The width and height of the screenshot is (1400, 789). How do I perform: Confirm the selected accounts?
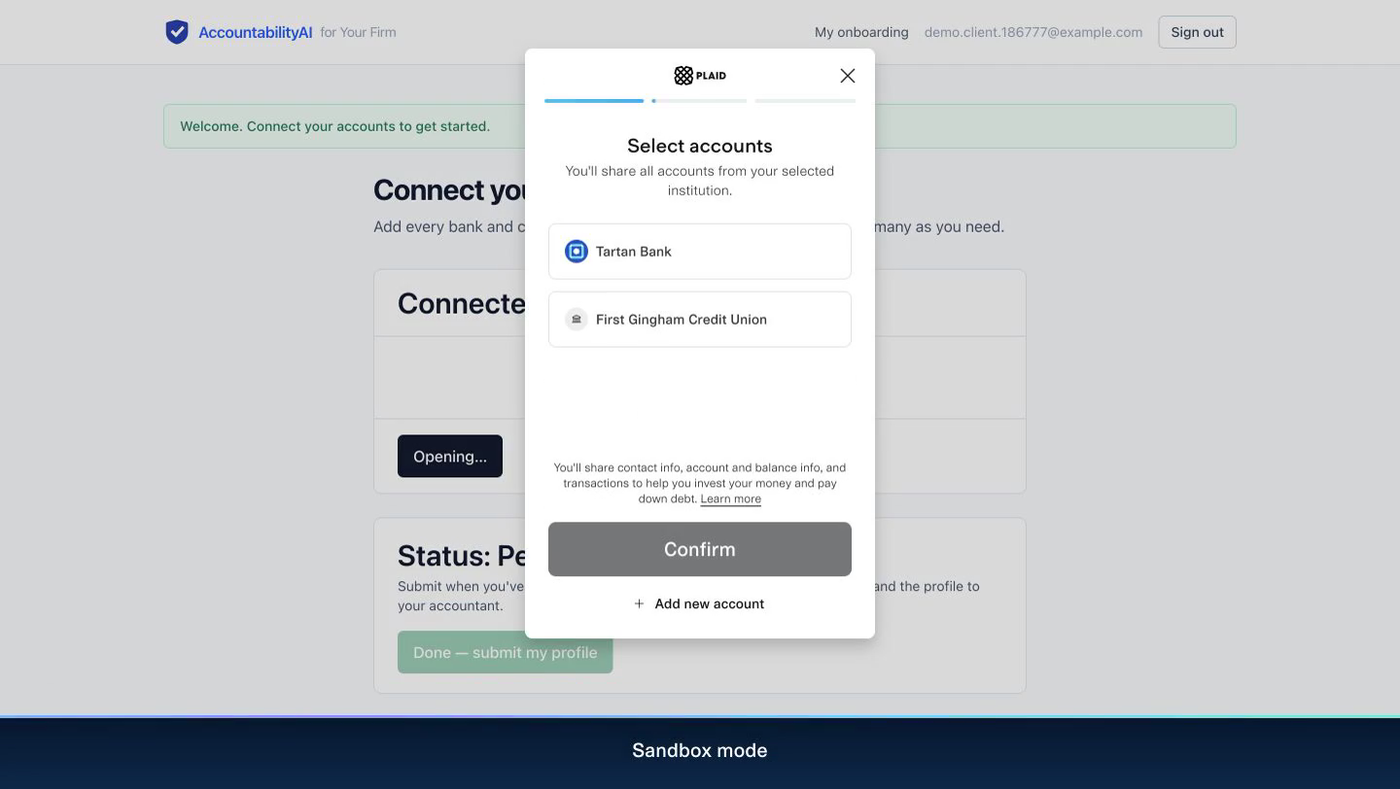(700, 549)
